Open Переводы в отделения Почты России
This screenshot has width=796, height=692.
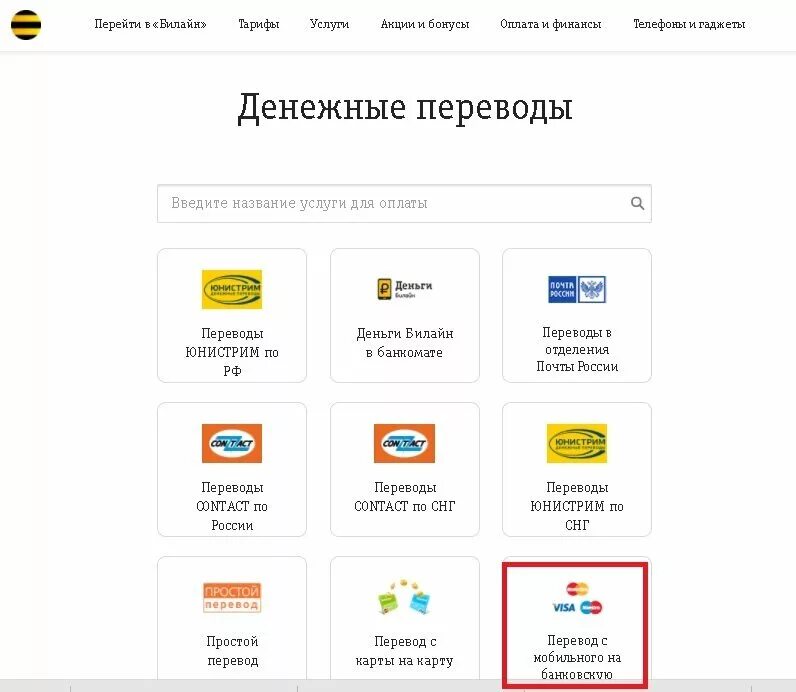(577, 349)
